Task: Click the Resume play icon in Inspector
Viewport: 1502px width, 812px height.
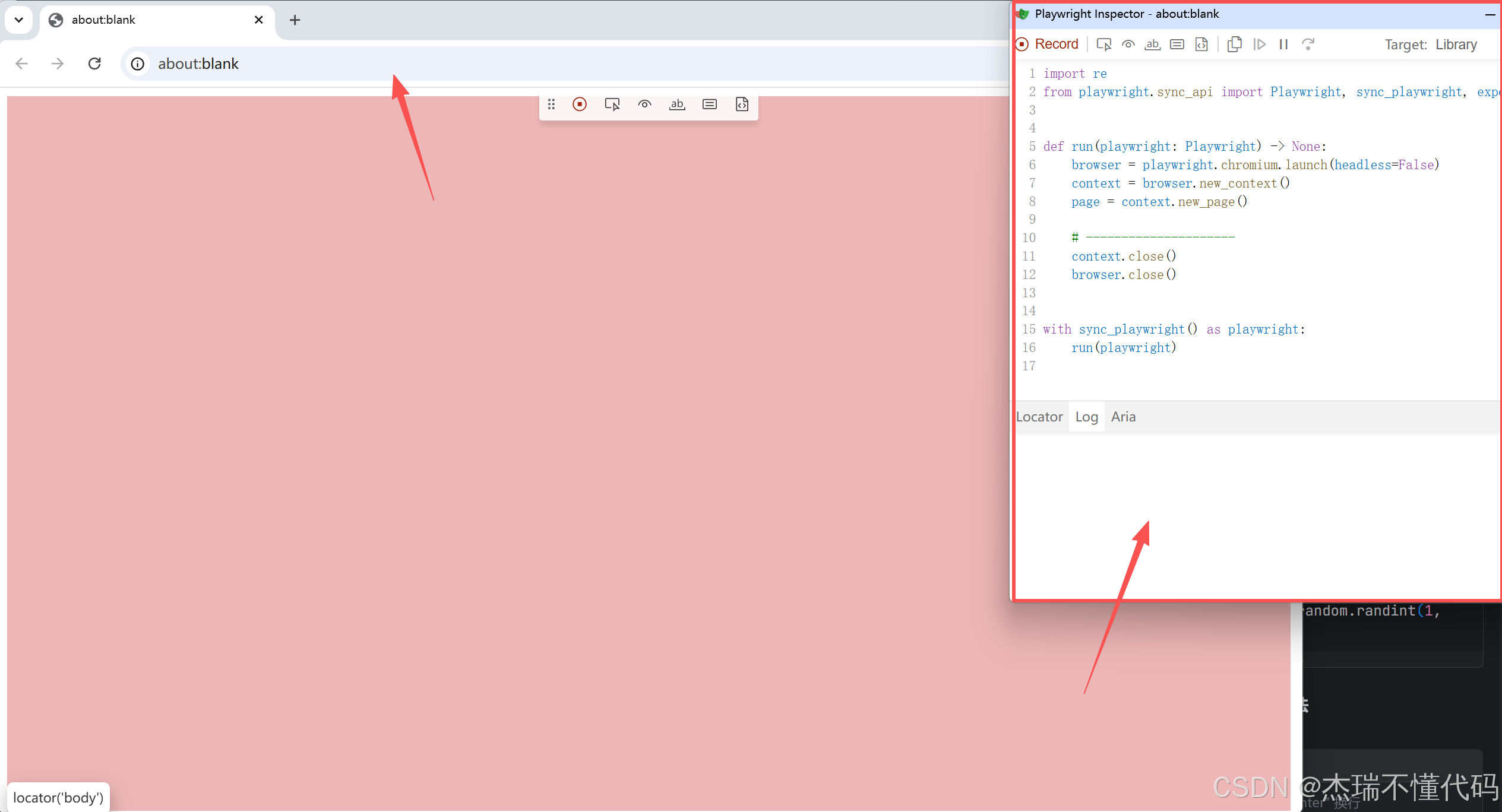Action: pos(1259,45)
